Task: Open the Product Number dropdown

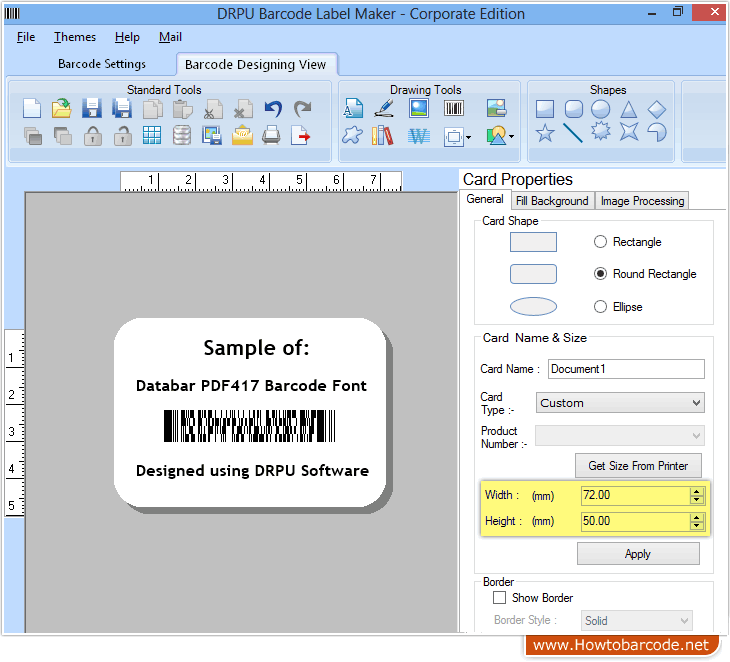Action: (620, 436)
